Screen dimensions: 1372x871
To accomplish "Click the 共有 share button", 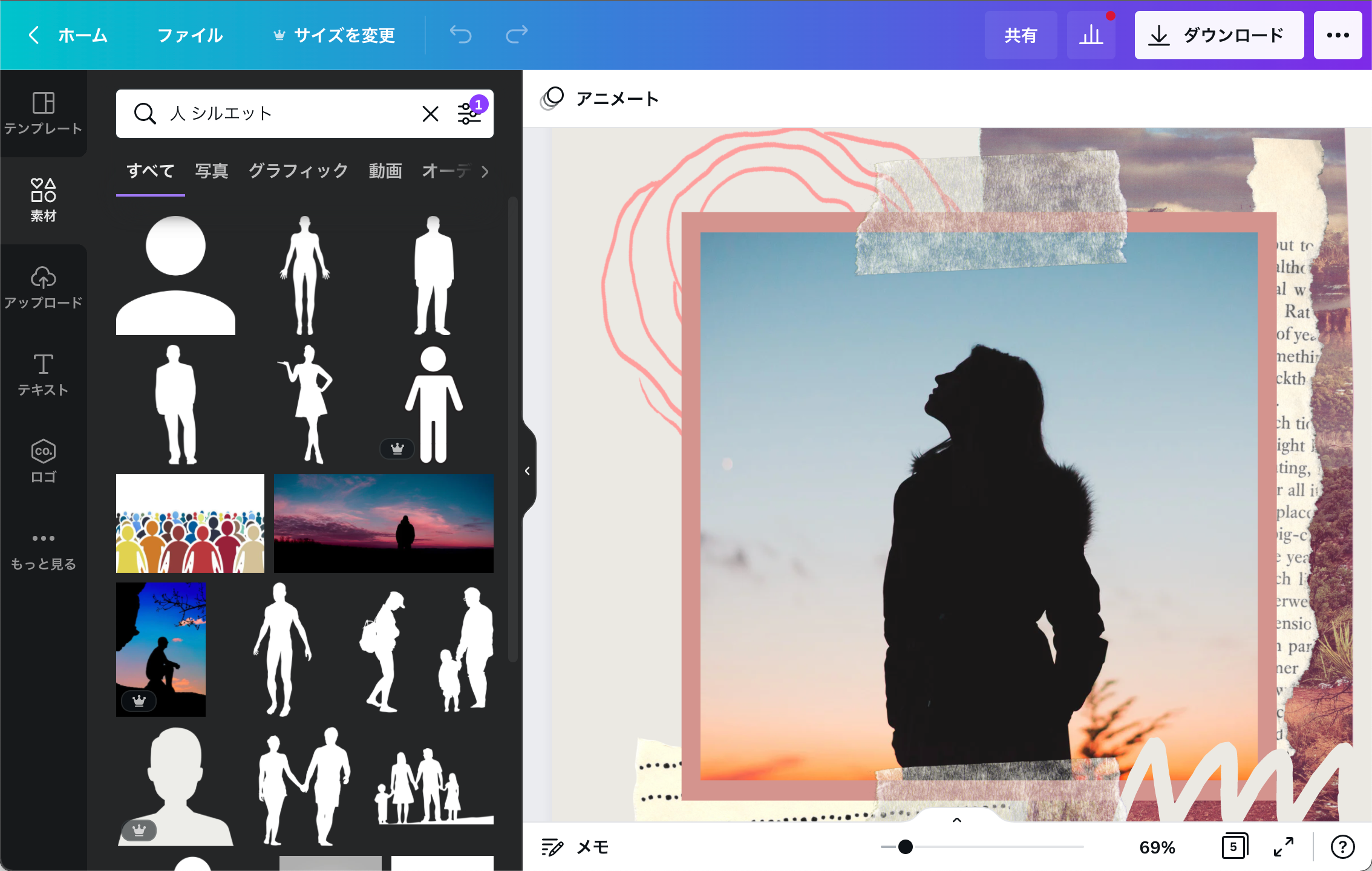I will tap(1021, 35).
